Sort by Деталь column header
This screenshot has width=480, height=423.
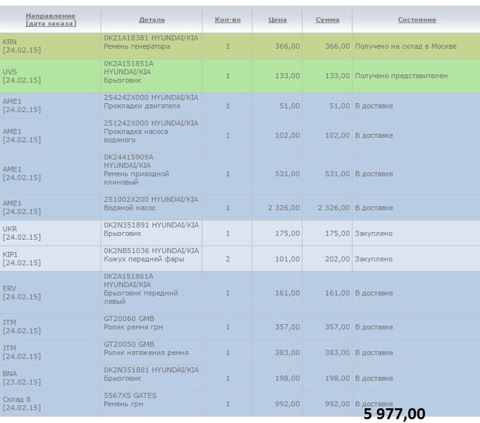(x=152, y=20)
